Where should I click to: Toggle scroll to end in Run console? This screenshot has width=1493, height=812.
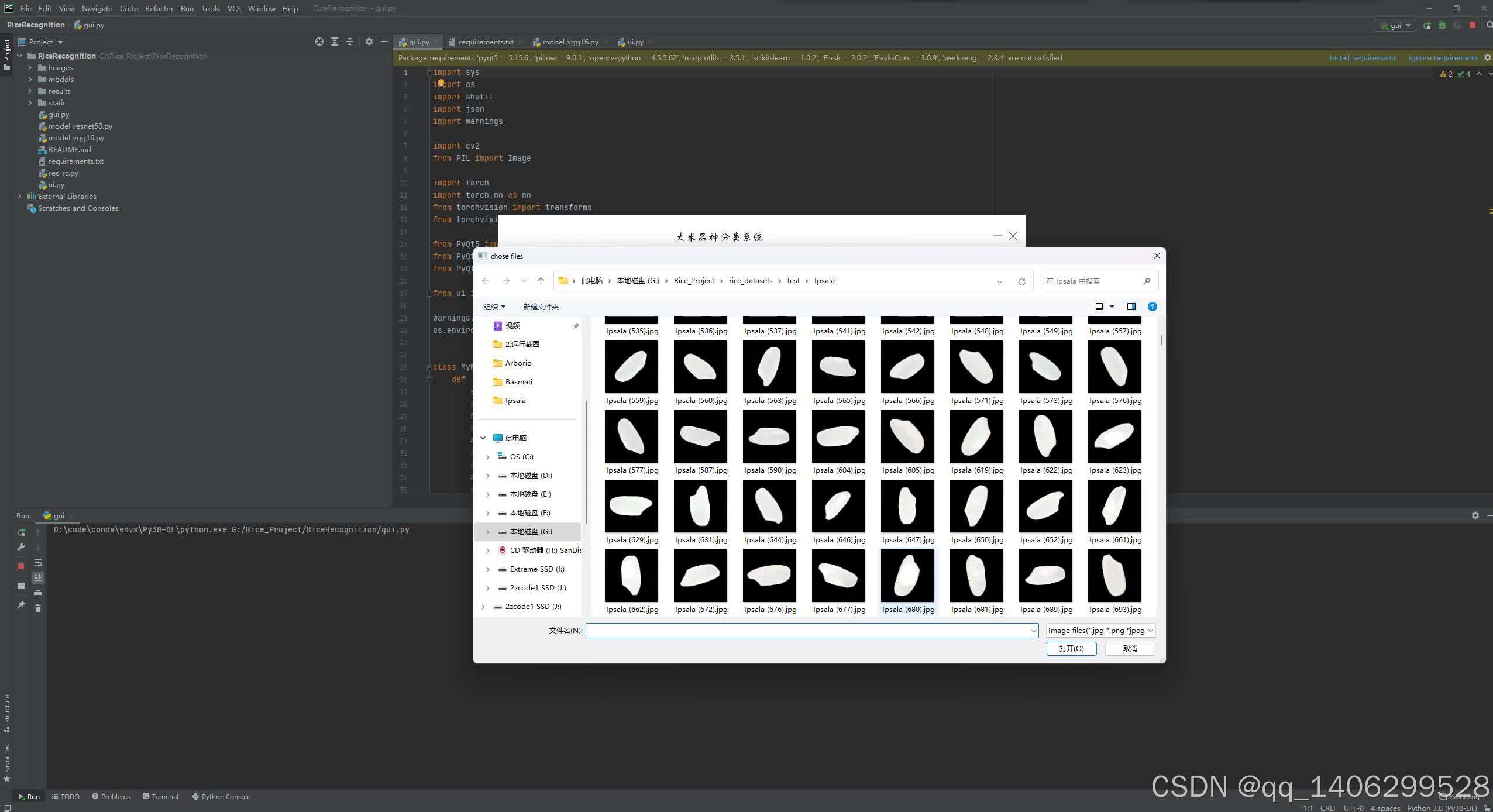pos(38,578)
